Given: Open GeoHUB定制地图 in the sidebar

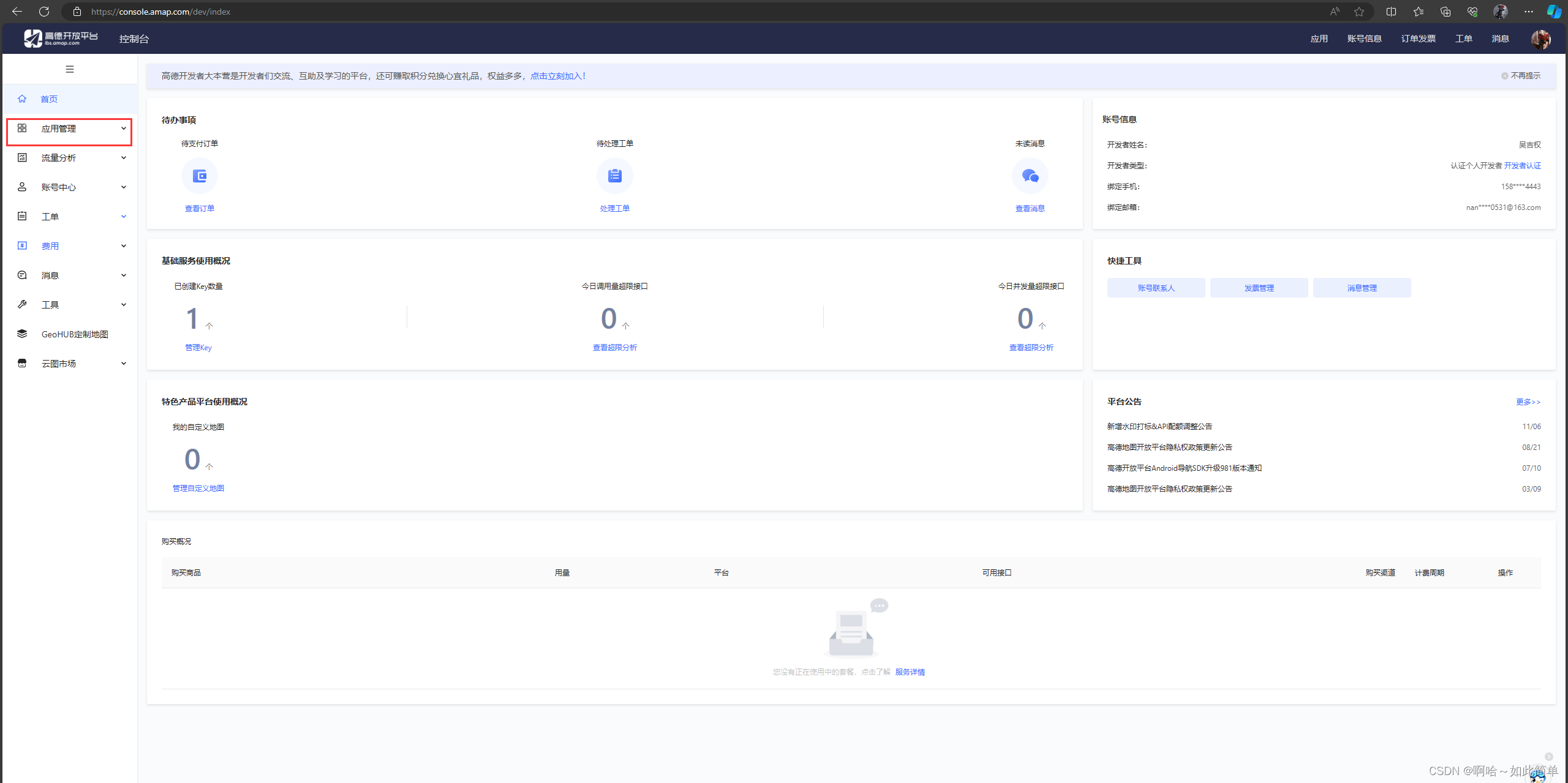Looking at the screenshot, I should pyautogui.click(x=74, y=334).
